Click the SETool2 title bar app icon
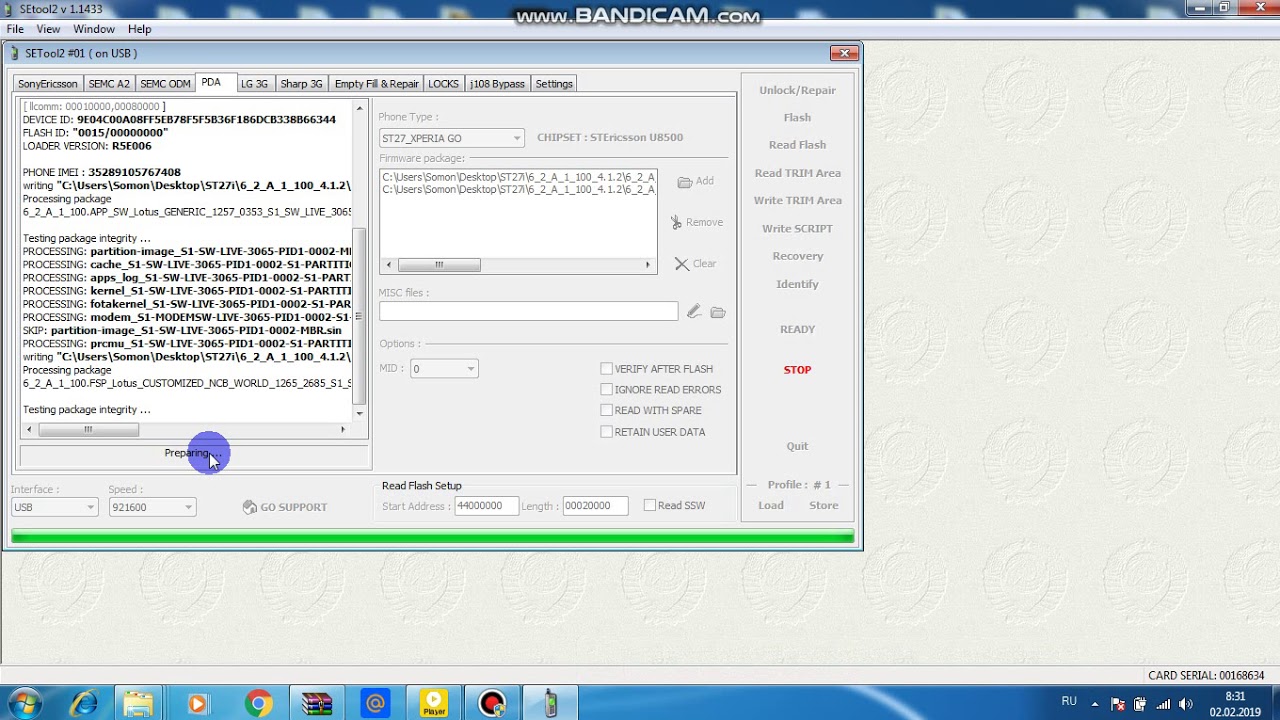This screenshot has height=720, width=1280. (10, 9)
